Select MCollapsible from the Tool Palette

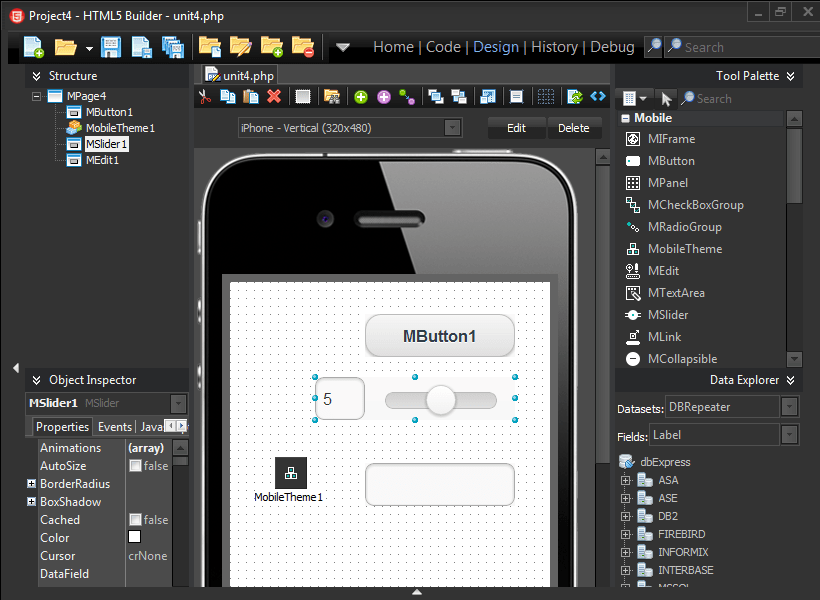pyautogui.click(x=682, y=359)
